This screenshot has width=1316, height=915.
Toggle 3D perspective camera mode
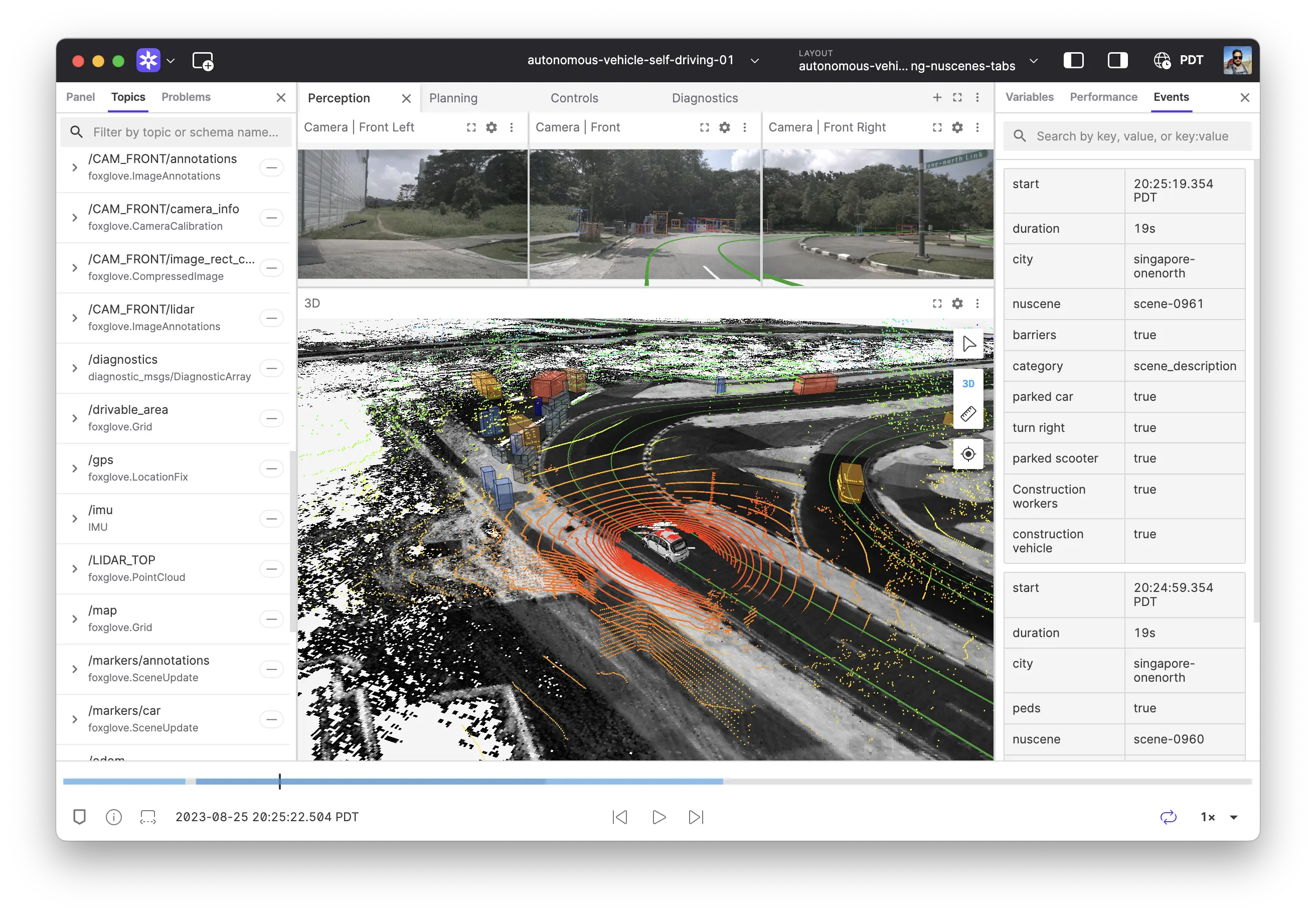pyautogui.click(x=968, y=384)
